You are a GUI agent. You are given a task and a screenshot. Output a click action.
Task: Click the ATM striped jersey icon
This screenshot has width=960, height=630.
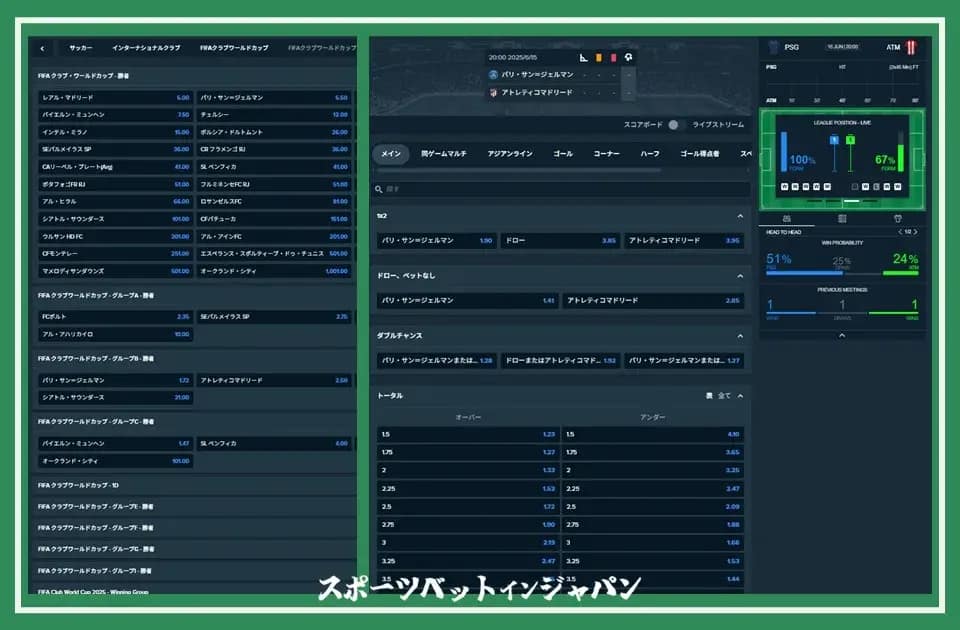click(911, 47)
